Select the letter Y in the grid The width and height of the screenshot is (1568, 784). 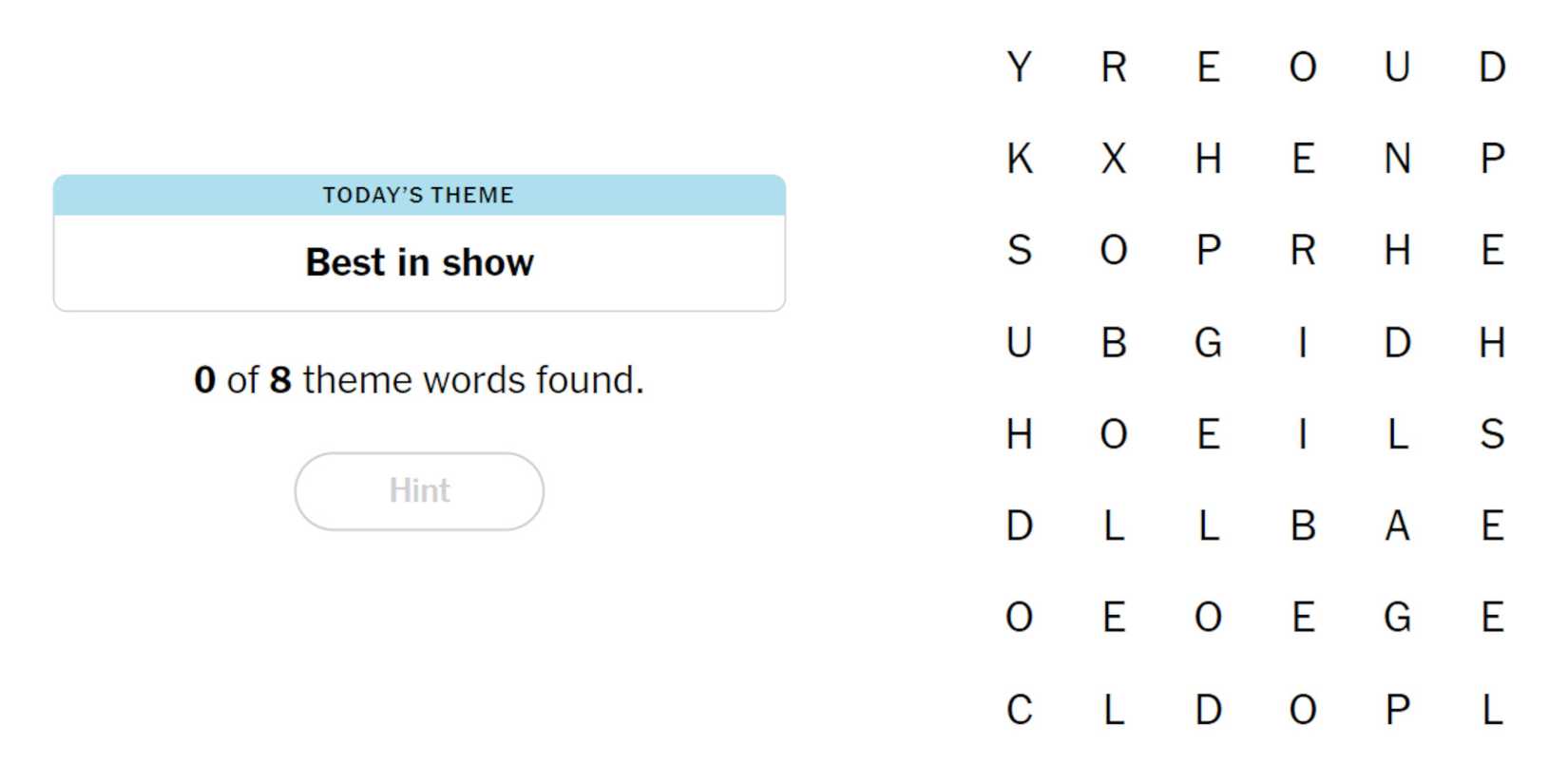click(x=1019, y=67)
